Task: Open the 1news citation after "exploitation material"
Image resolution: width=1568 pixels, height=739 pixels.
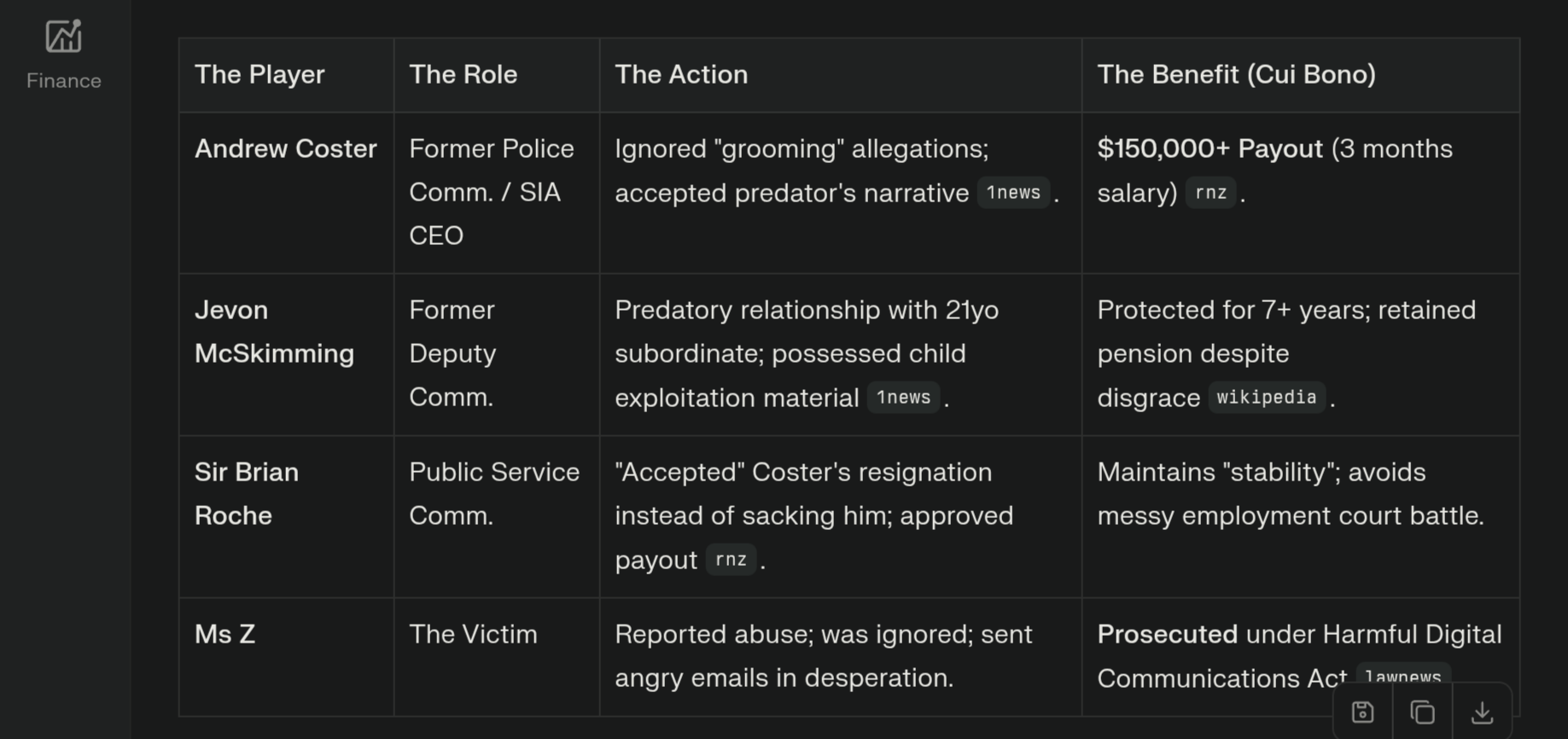Action: (x=903, y=398)
